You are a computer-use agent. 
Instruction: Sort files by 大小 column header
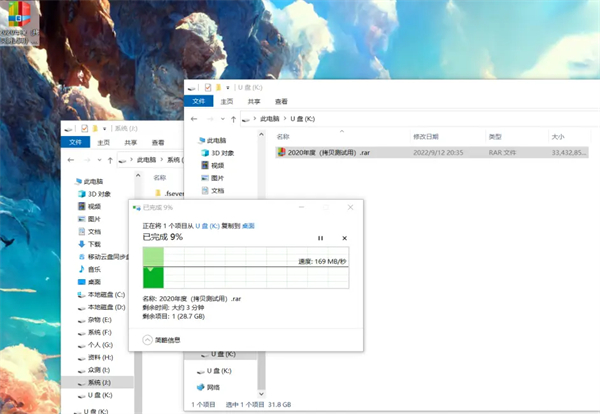[558, 136]
